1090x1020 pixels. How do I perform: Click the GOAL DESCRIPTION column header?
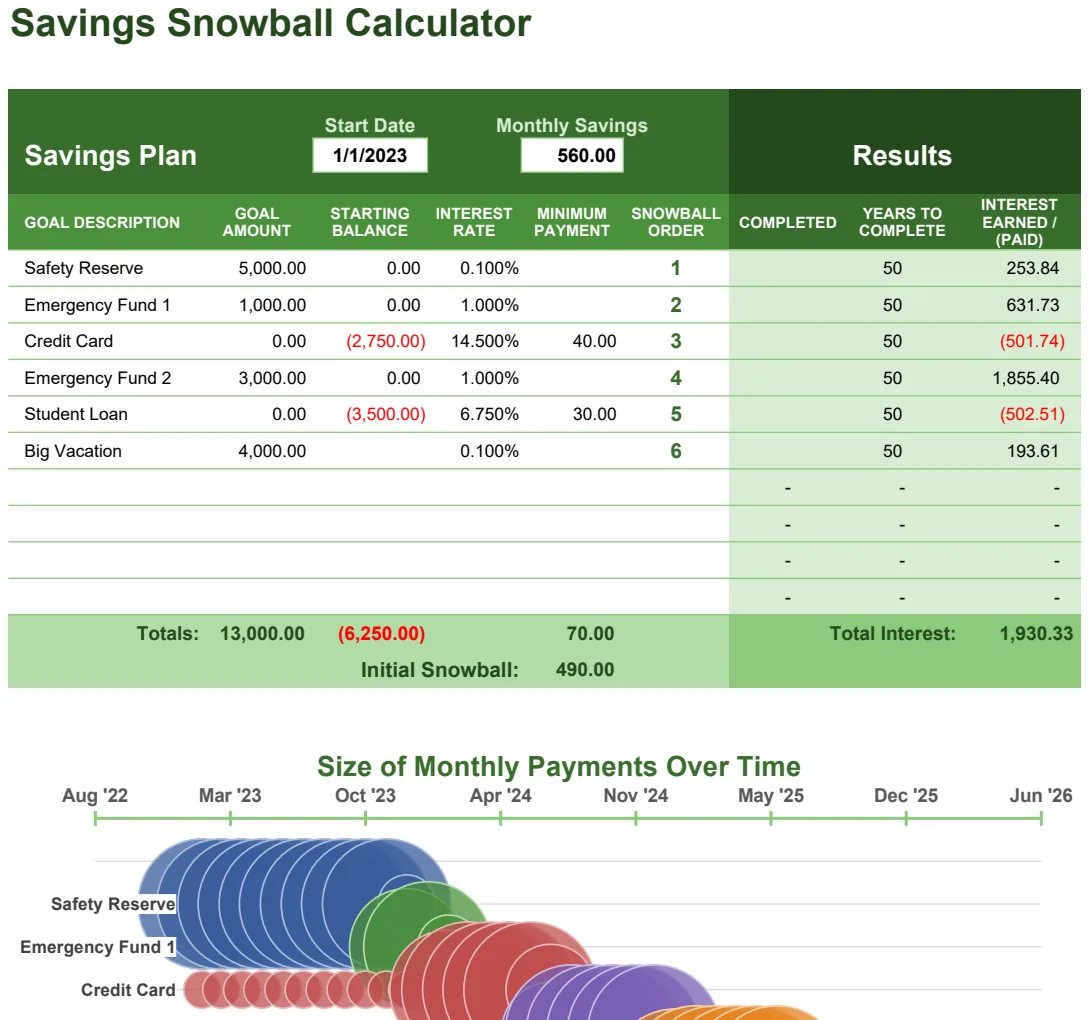point(102,222)
